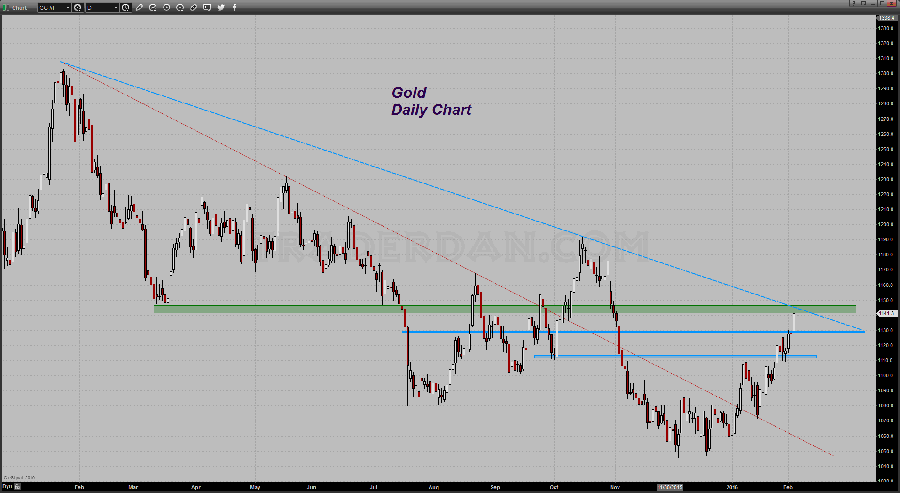Screen dimensions: 900x493
Task: Expand the chart interval dropdown
Action: (x=116, y=7)
